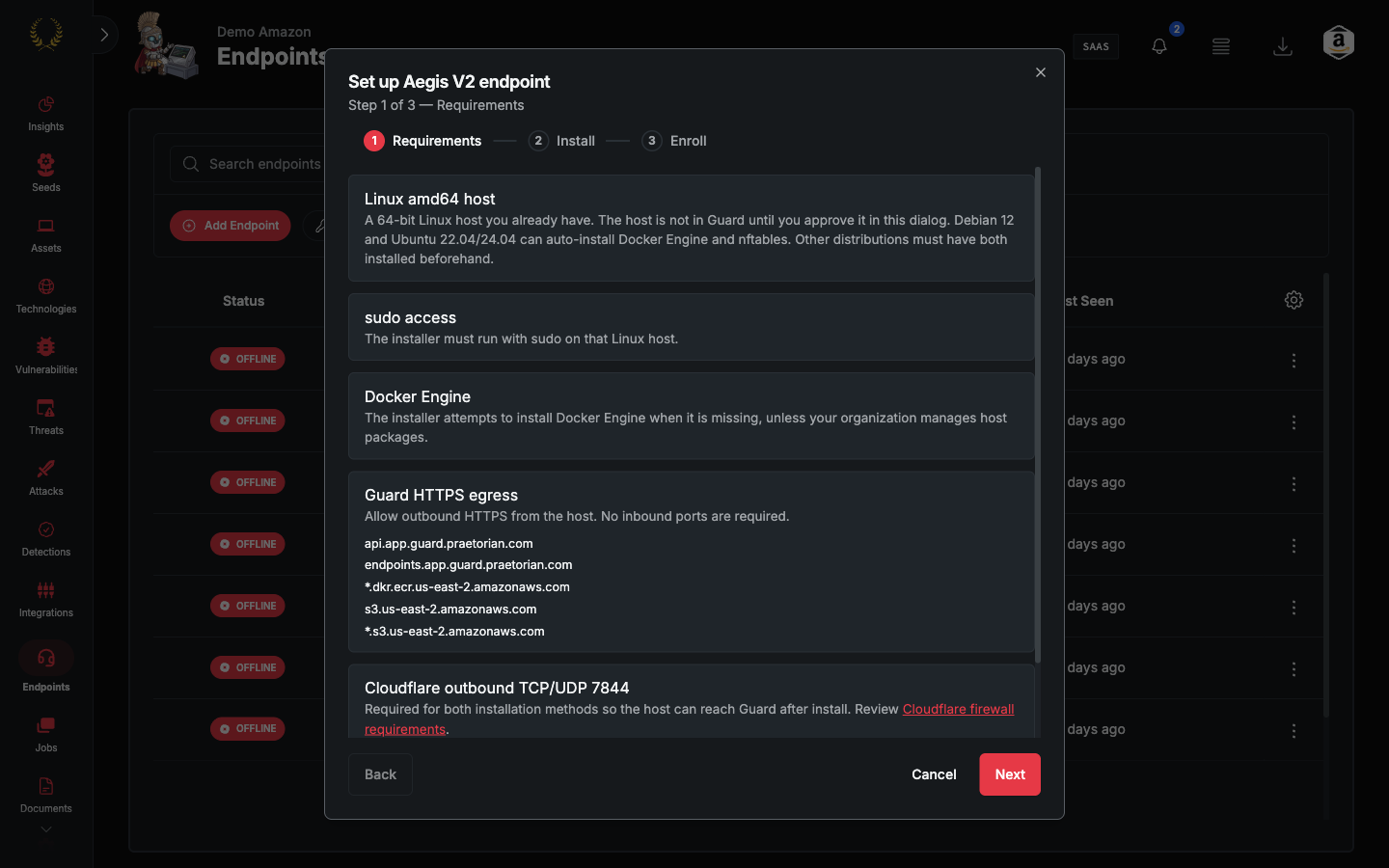Open table settings gear icon

click(1294, 300)
